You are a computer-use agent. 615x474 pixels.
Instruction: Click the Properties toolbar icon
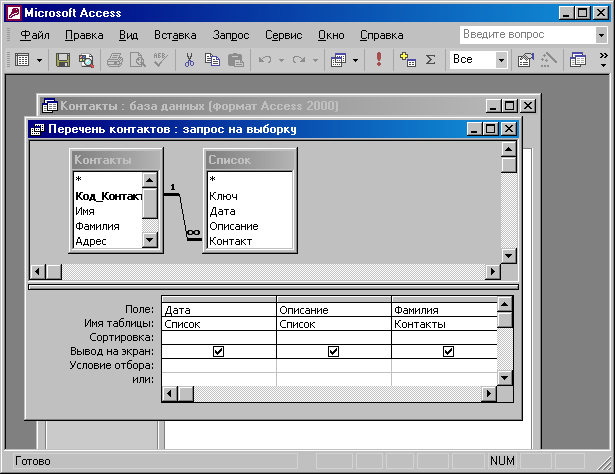click(526, 60)
